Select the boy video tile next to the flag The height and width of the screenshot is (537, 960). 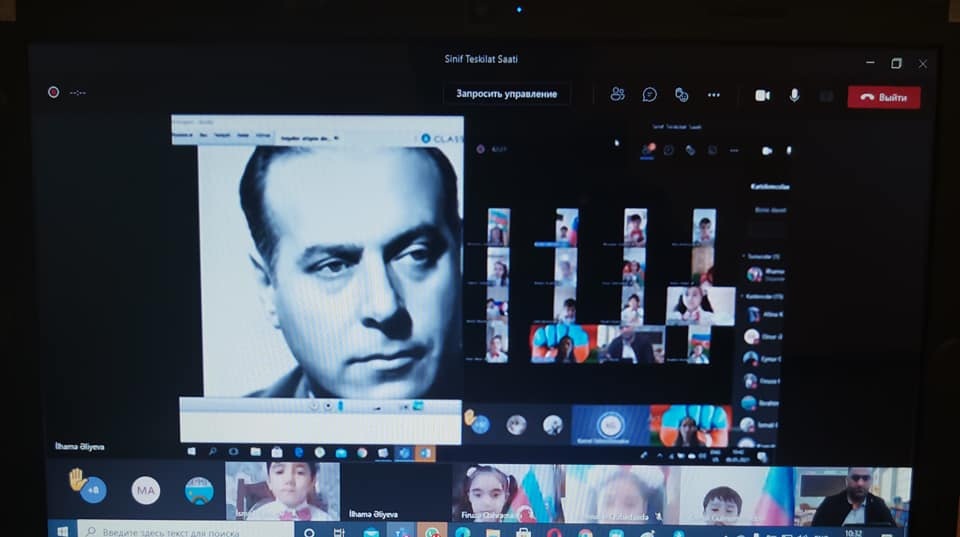(735, 496)
